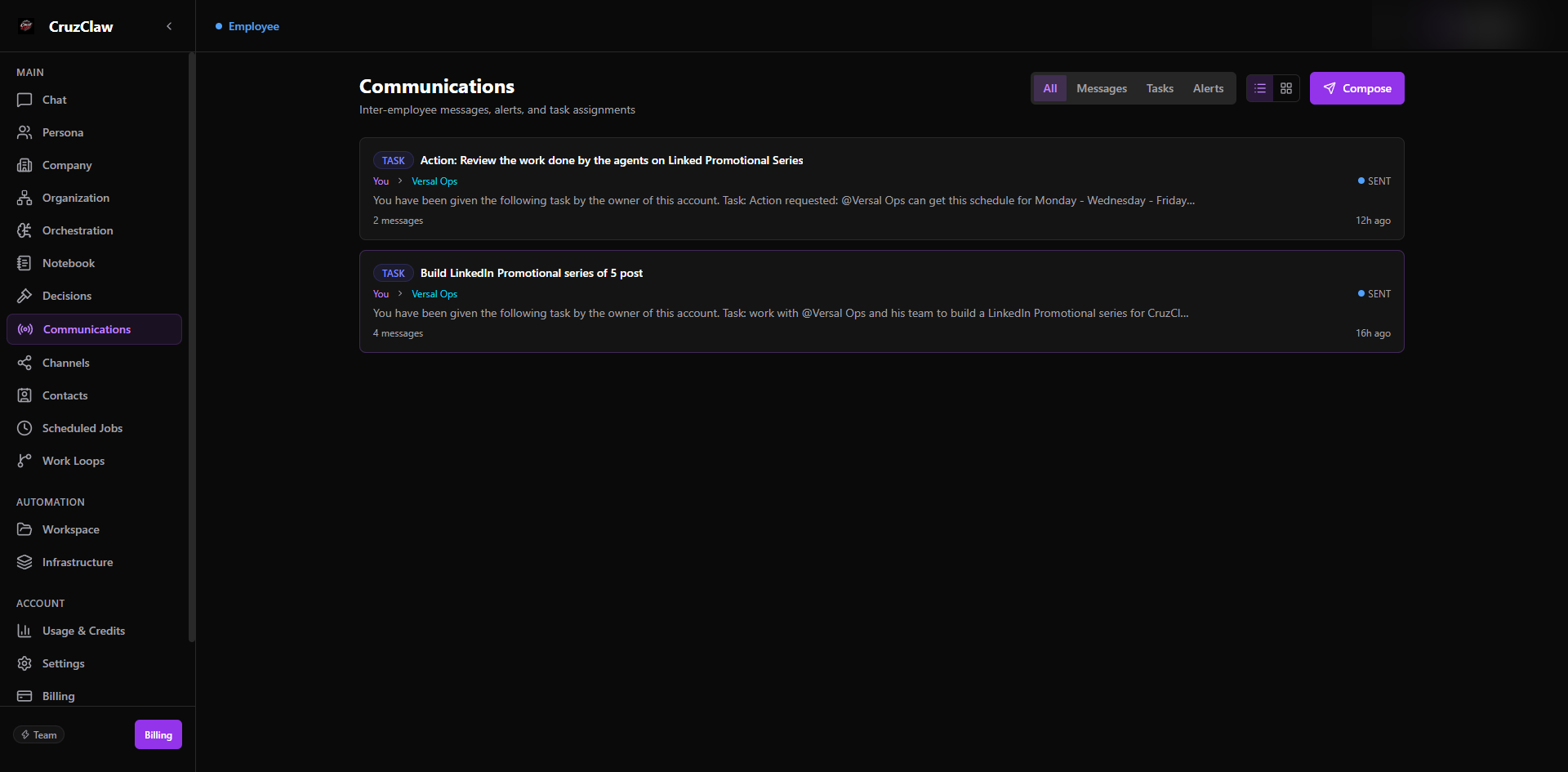Screen dimensions: 1568x772
Task: Open the Chat menu label
Action: pos(55,100)
